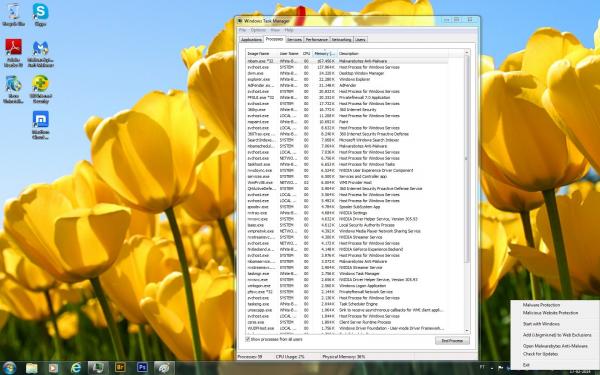Screen dimensions: 600x375
Task: Select the SearchIndexer process row
Action: click(x=347, y=140)
